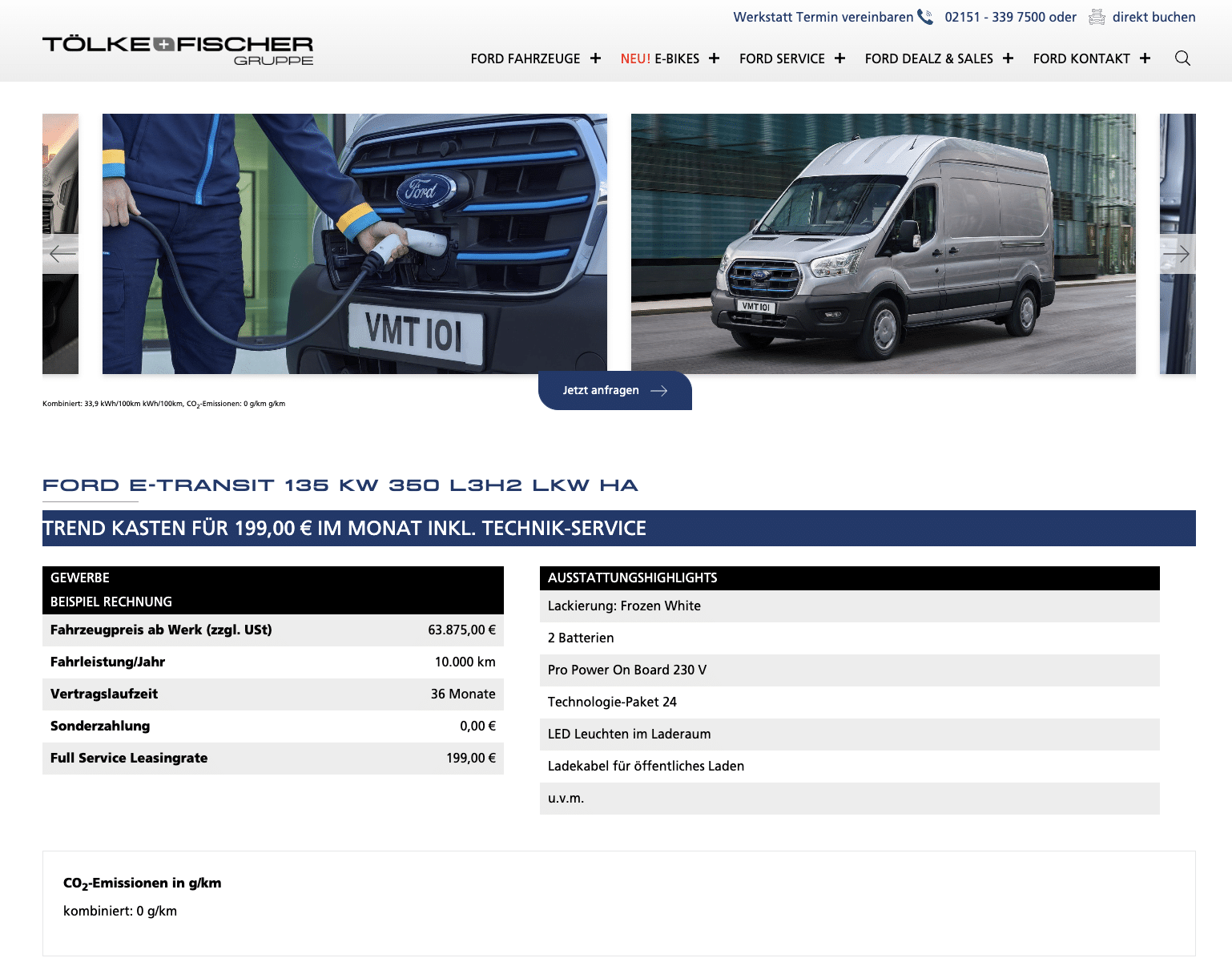This screenshot has width=1232, height=974.
Task: Expand the FORD FAHRZEUGE plus icon
Action: (595, 58)
